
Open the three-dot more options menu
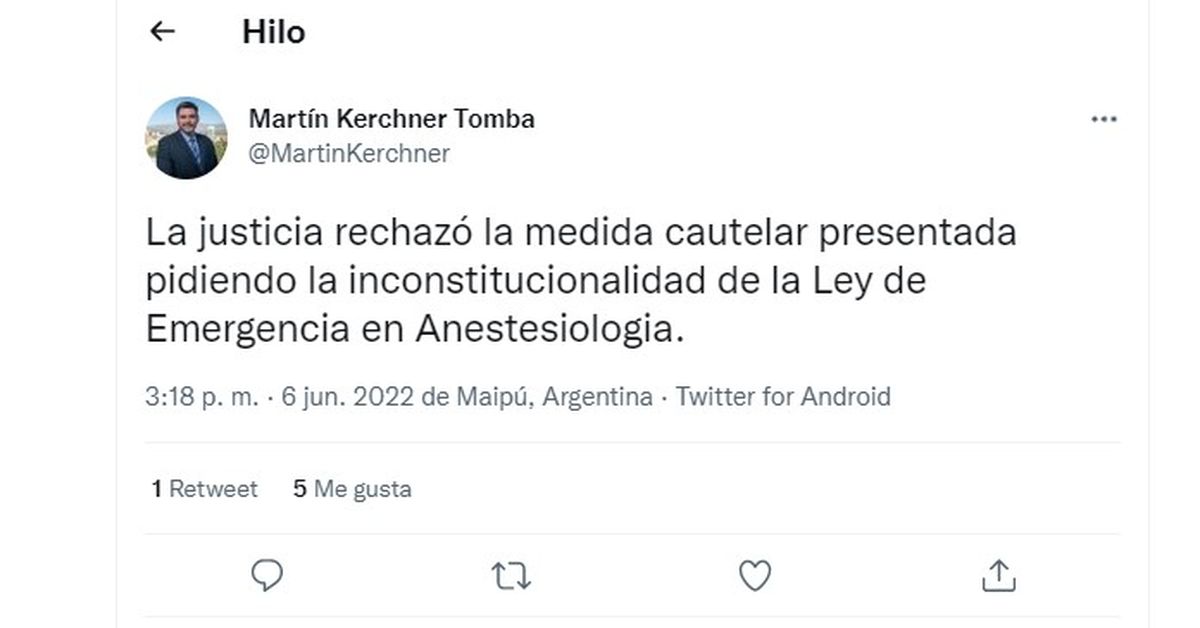[x=1103, y=120]
